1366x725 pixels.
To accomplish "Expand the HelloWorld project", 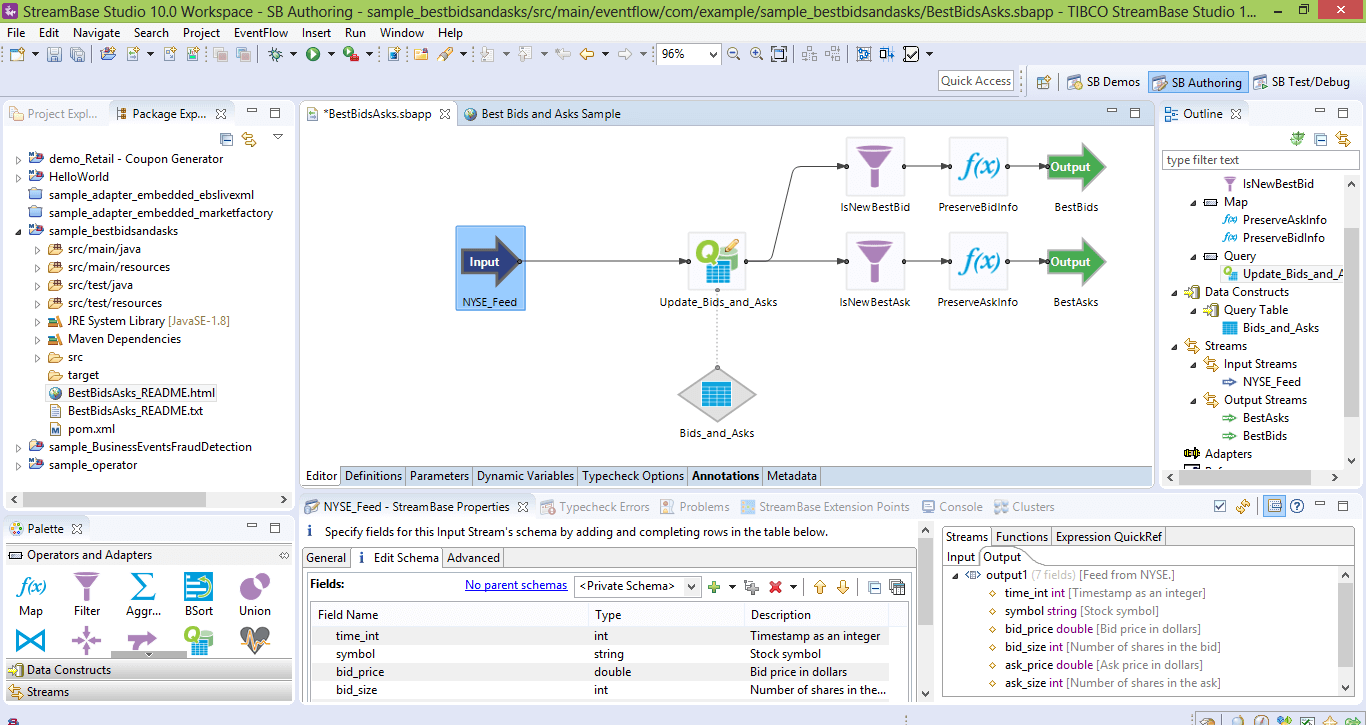I will (18, 177).
